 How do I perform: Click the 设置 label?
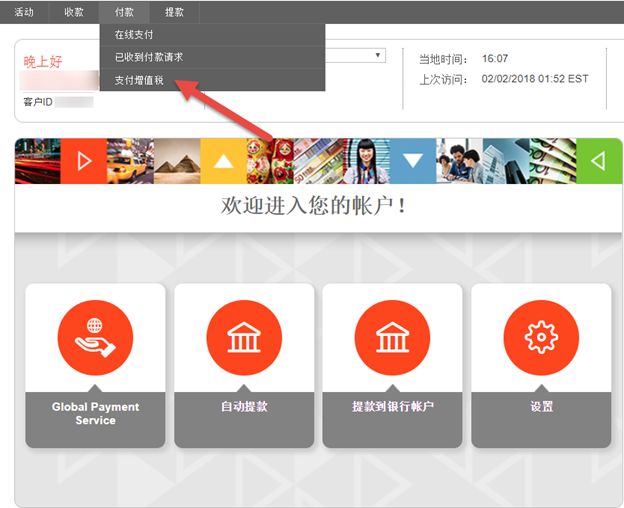[541, 407]
